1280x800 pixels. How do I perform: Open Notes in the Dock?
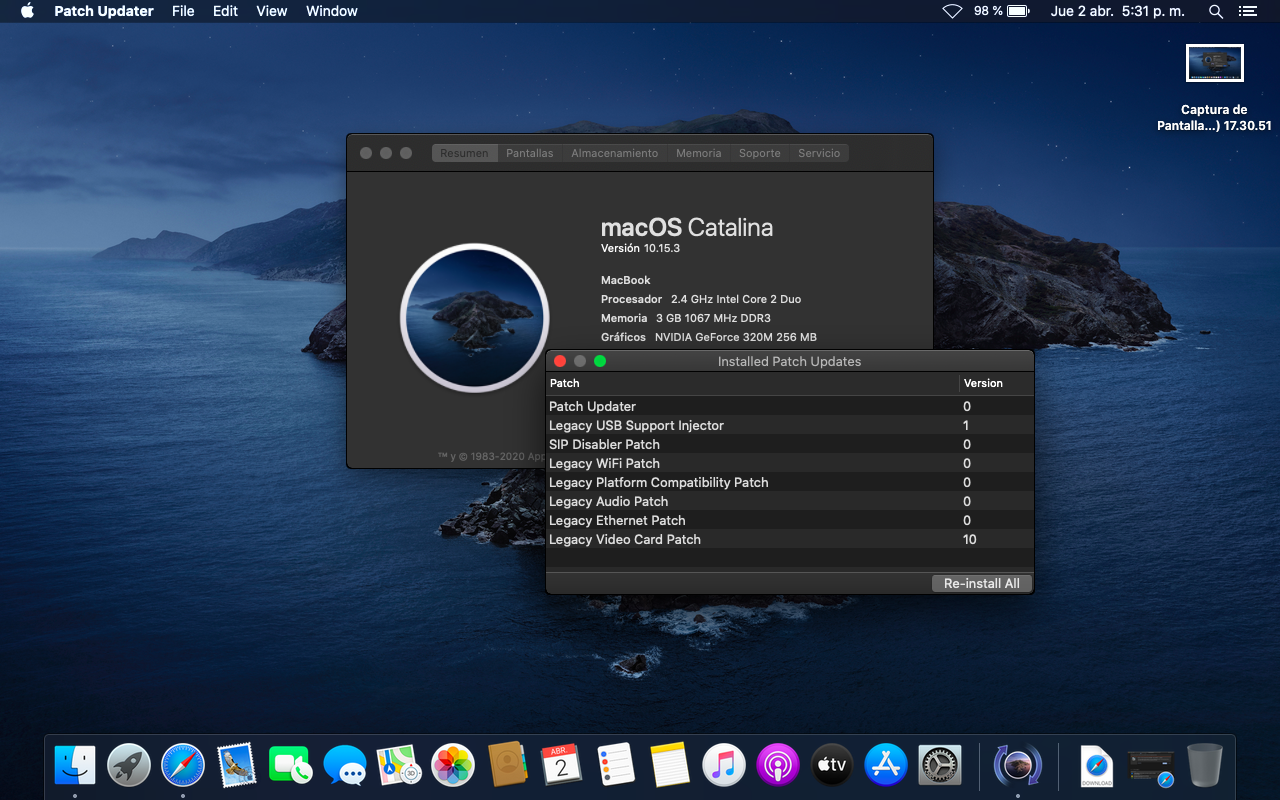[x=670, y=766]
